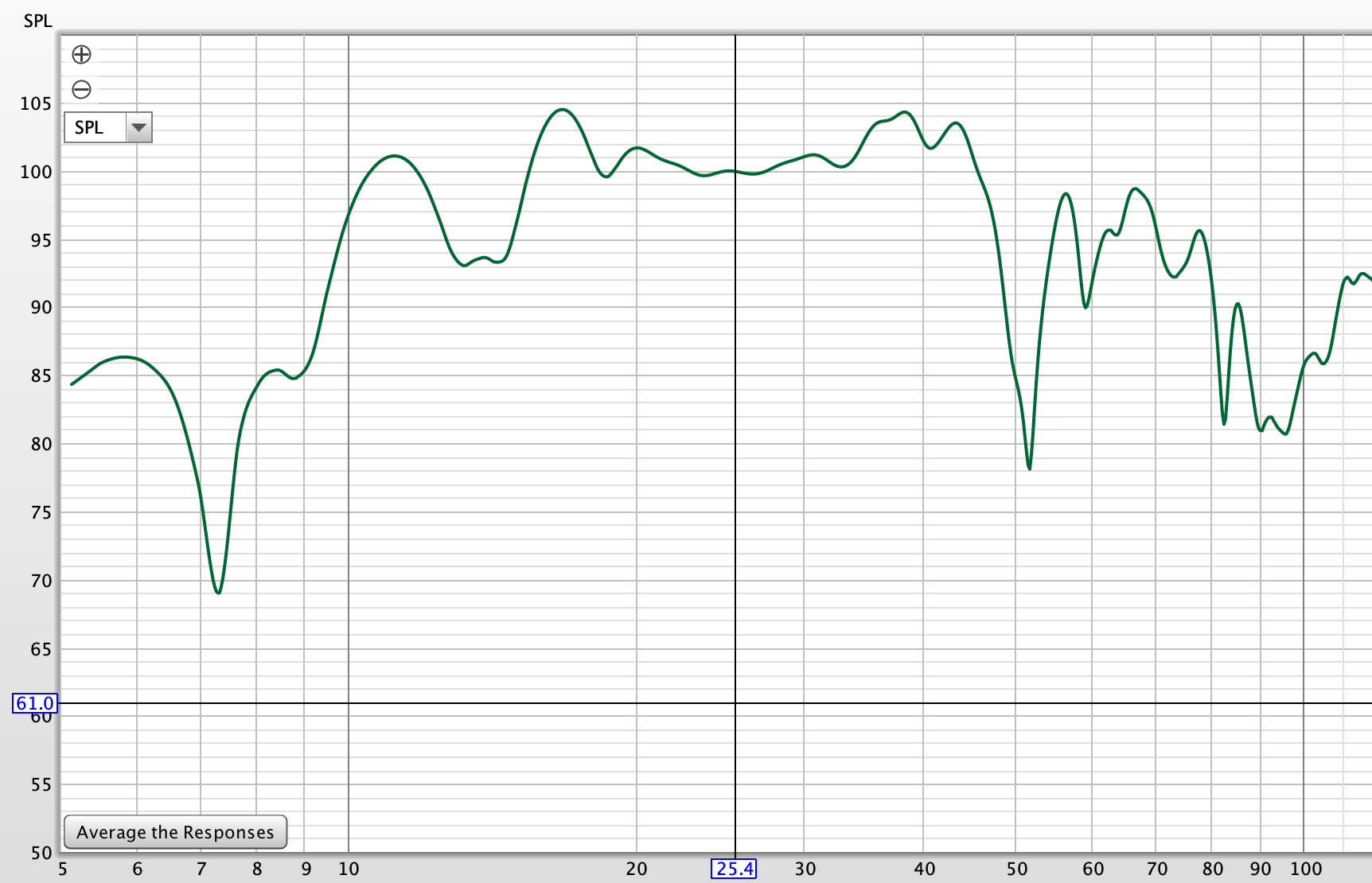Click the 61.0 SPL cursor readout

pyautogui.click(x=35, y=703)
